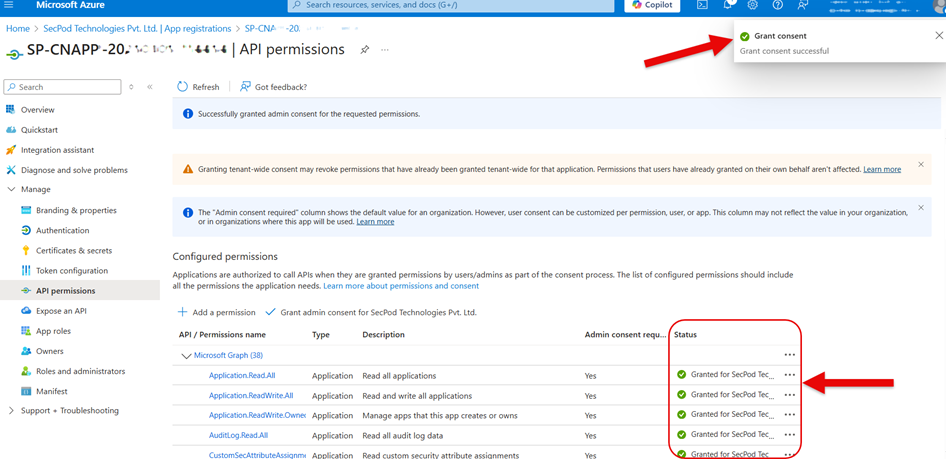Open more options for Application.Read.All row
Image resolution: width=946 pixels, height=459 pixels.
[789, 375]
